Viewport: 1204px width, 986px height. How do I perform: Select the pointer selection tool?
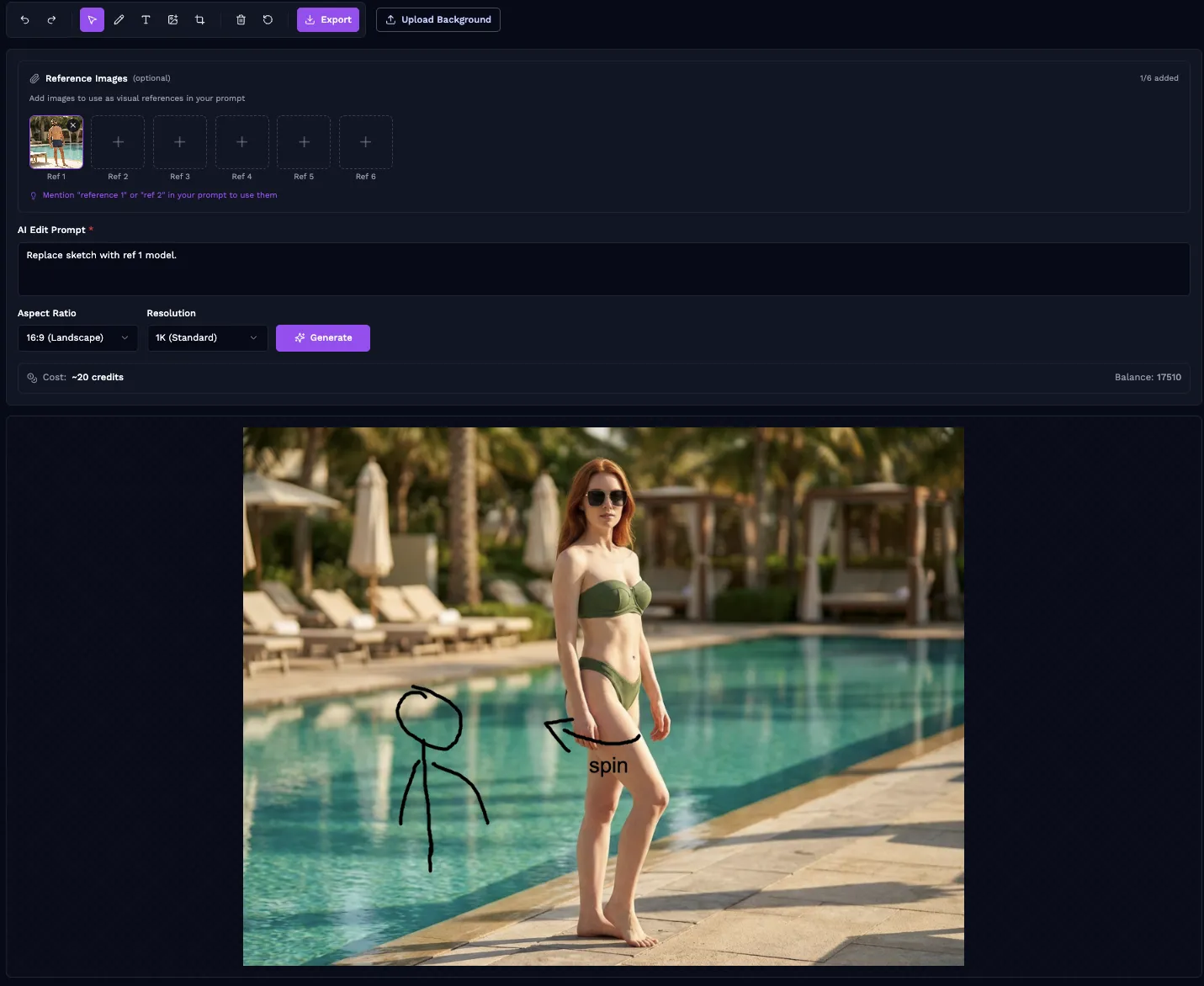[x=92, y=20]
